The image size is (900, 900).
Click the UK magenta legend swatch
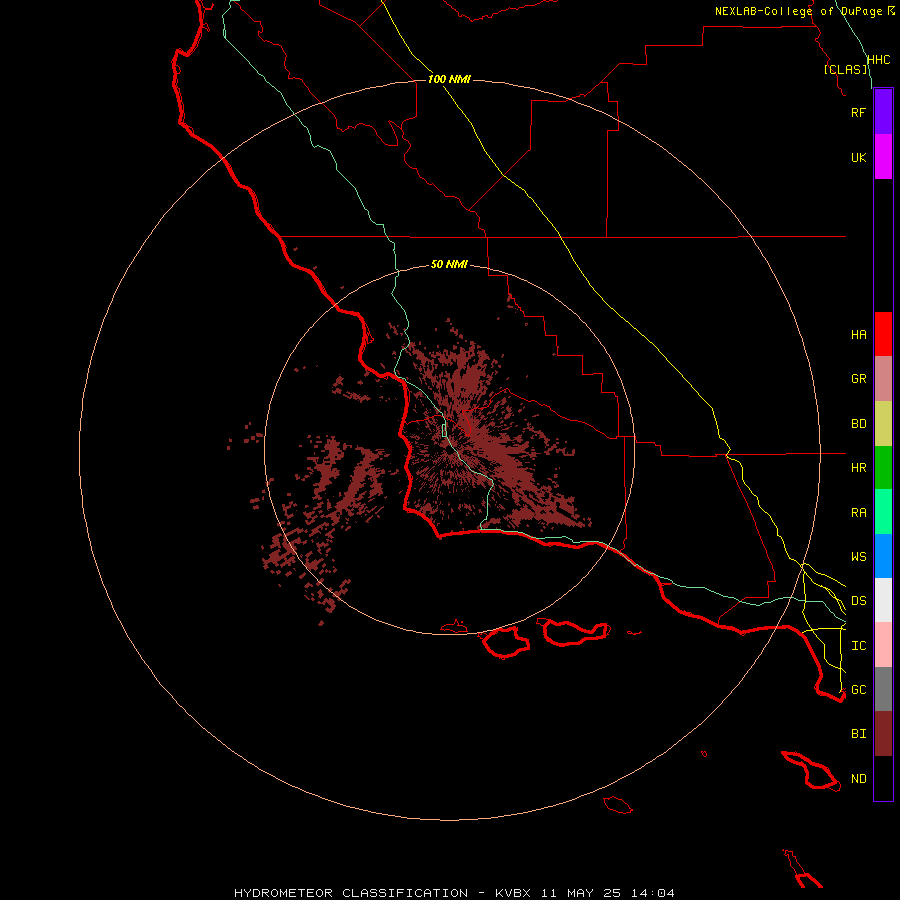(883, 157)
